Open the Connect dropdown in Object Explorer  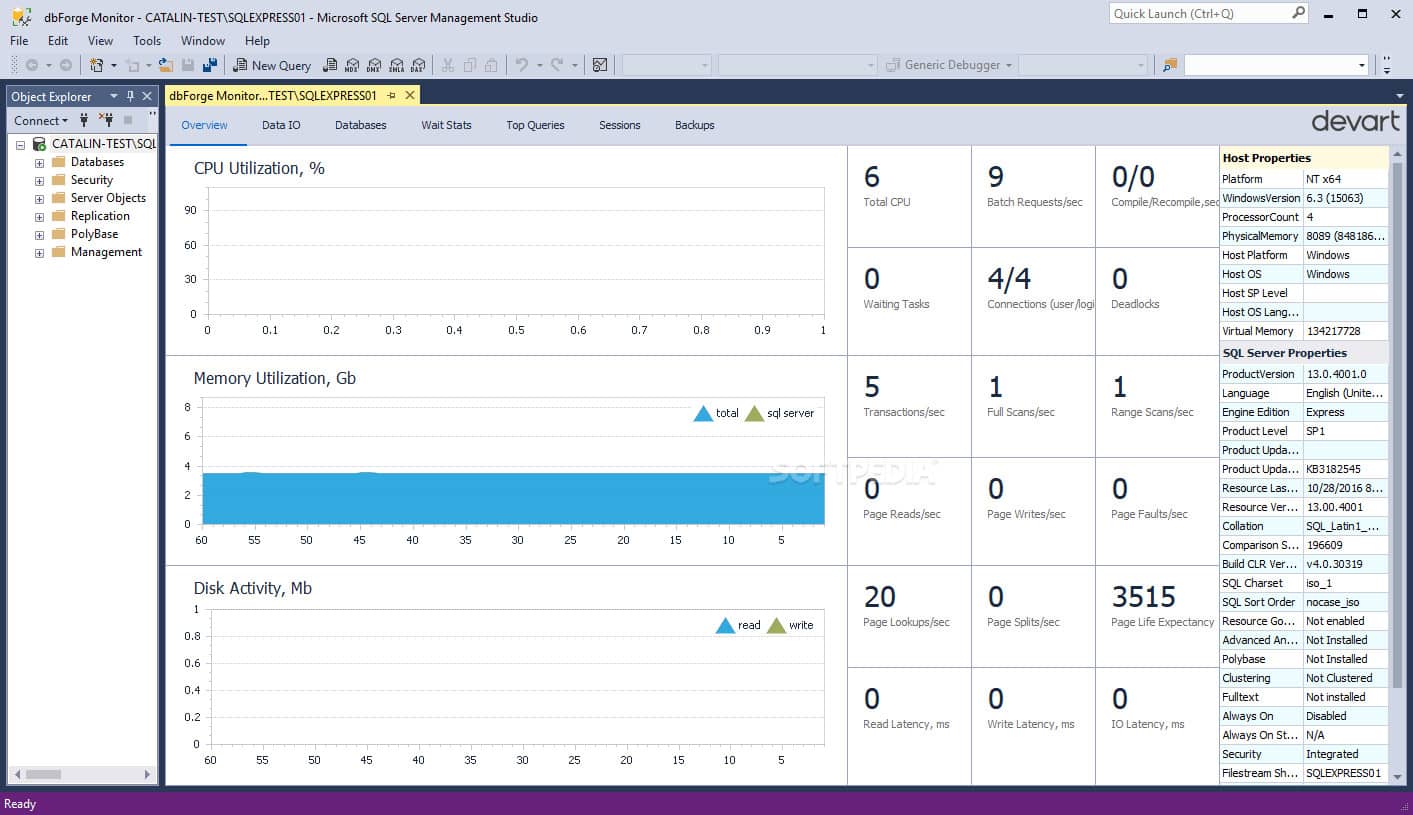(41, 120)
